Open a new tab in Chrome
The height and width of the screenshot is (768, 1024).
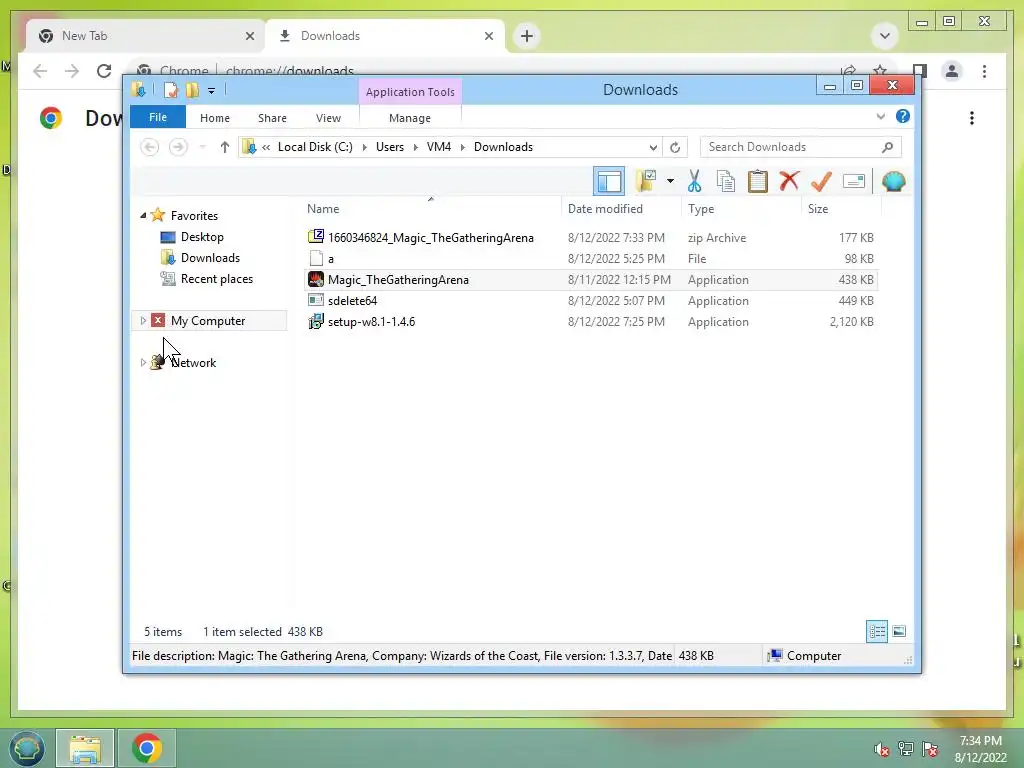pos(526,36)
